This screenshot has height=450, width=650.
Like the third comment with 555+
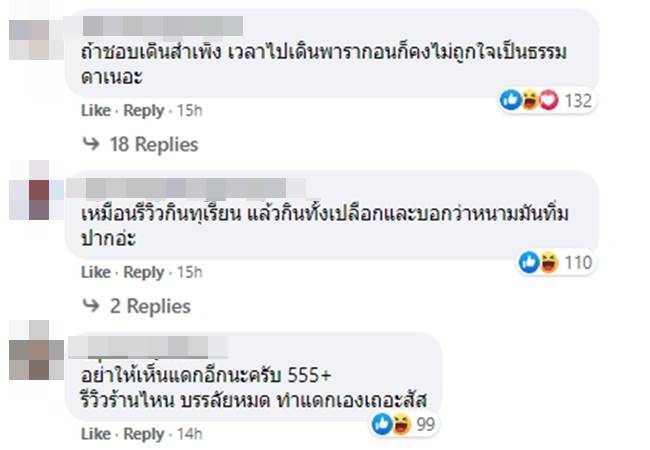(95, 434)
